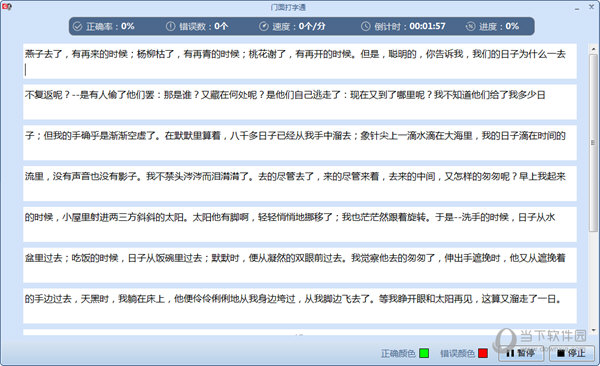Minimize the 打字通 window
Image resolution: width=600 pixels, height=366 pixels.
point(577,8)
